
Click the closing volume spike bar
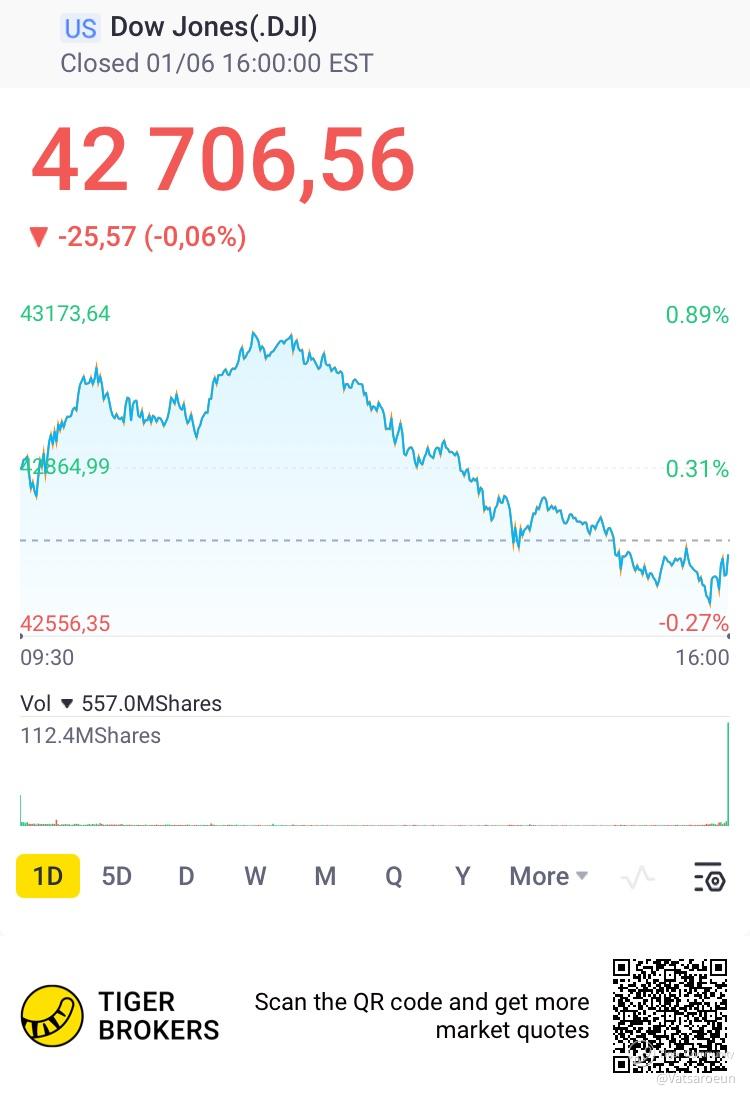728,774
